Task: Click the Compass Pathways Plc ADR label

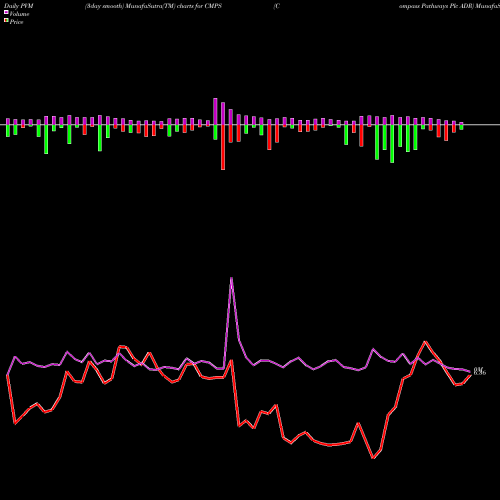Action: point(436,6)
